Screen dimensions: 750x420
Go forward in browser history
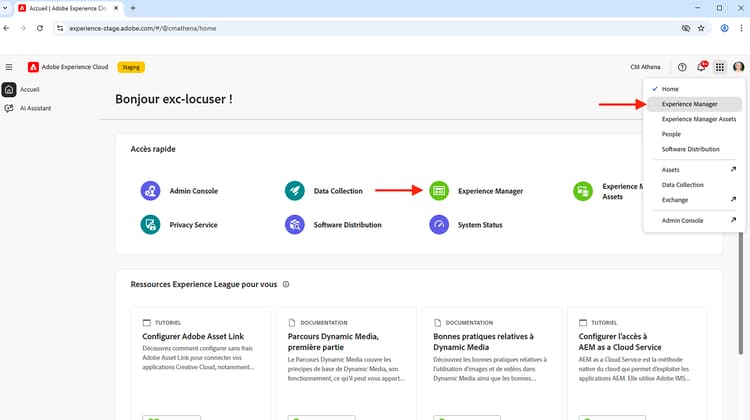pos(23,28)
